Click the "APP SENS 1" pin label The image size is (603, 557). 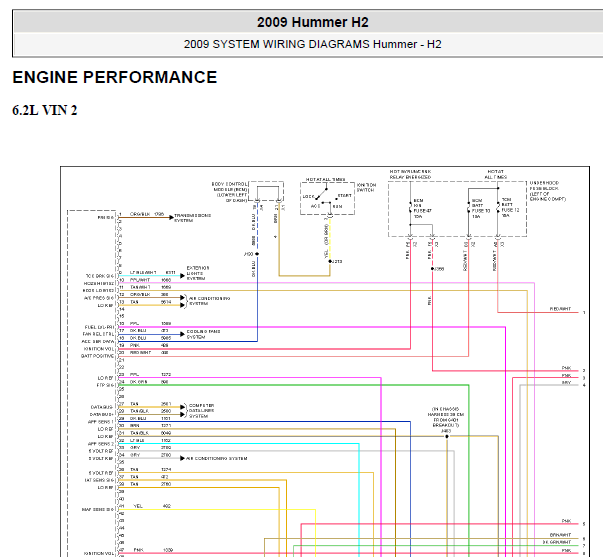coord(101,422)
